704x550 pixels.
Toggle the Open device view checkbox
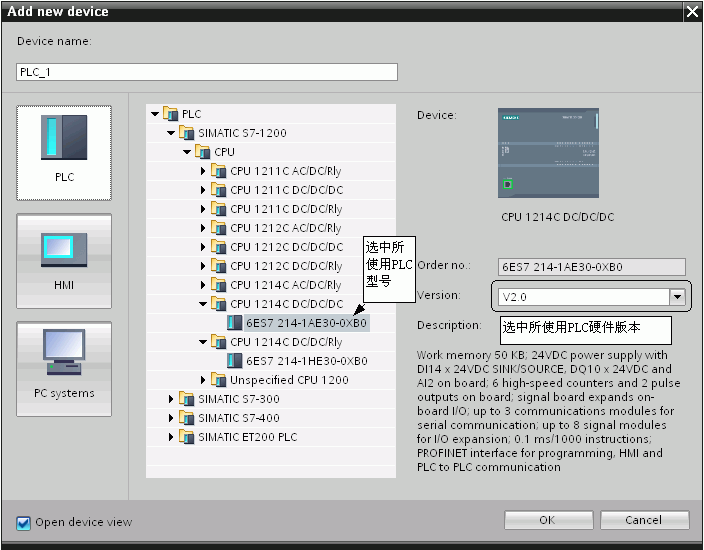[x=23, y=523]
